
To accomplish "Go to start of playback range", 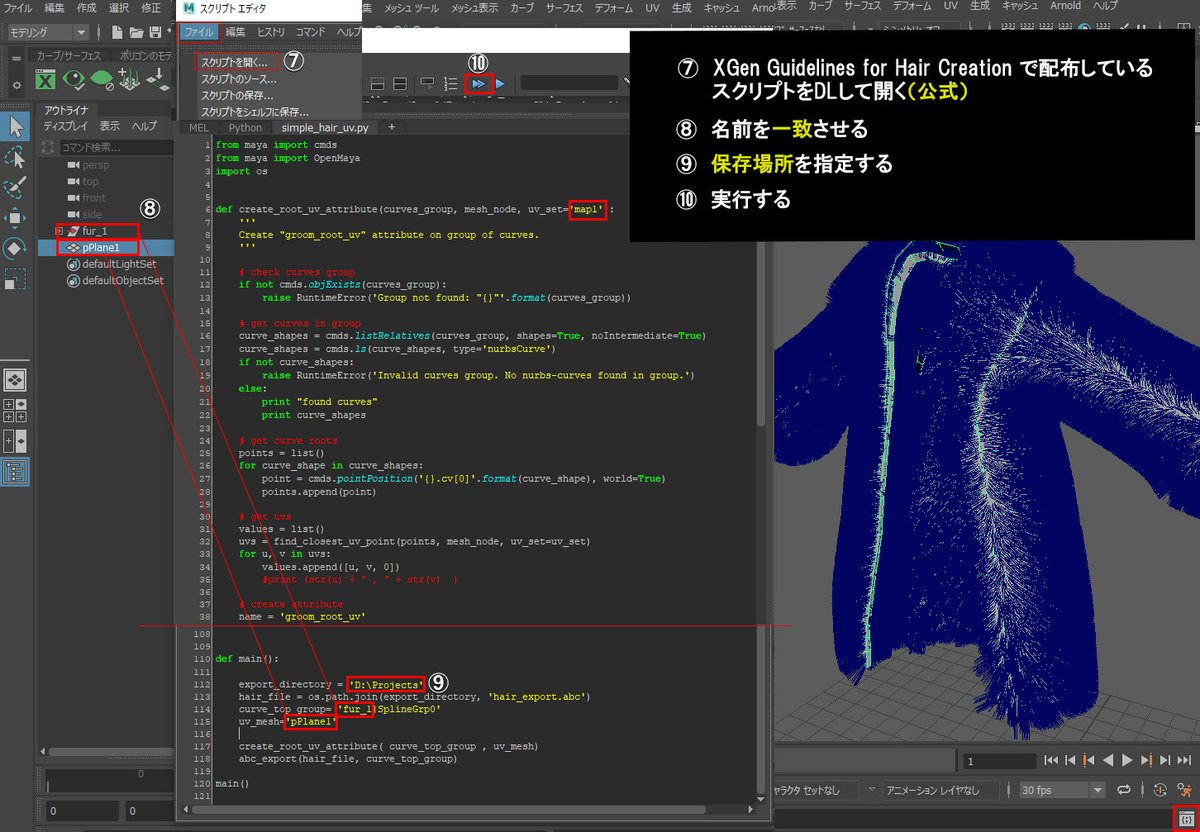I will tap(1051, 760).
